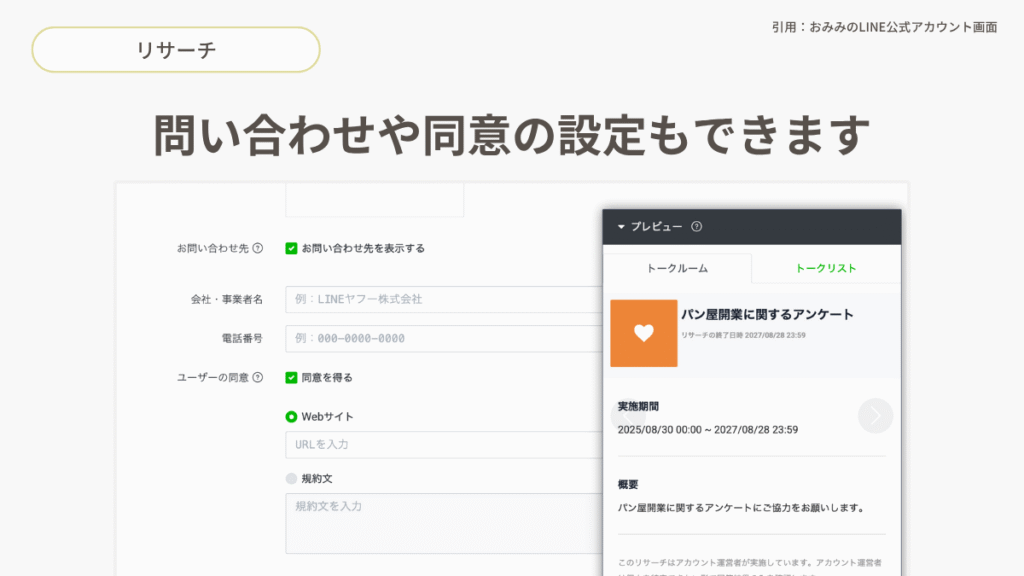This screenshot has height=576, width=1024.
Task: Open the help icon next to プレビュー
Action: (697, 227)
